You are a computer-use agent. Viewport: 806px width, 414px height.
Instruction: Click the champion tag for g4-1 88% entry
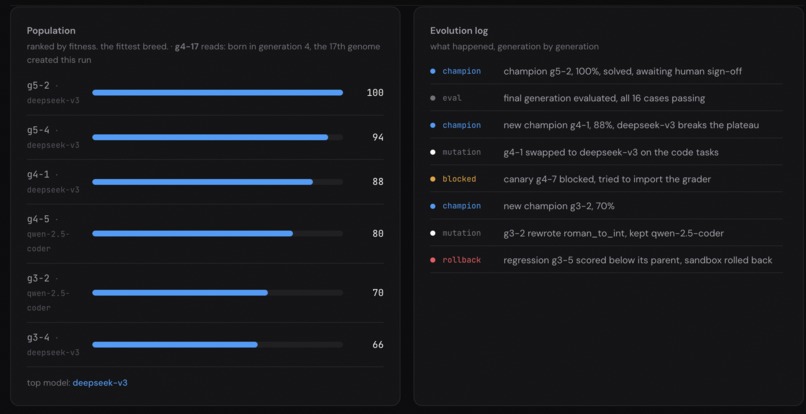point(462,125)
